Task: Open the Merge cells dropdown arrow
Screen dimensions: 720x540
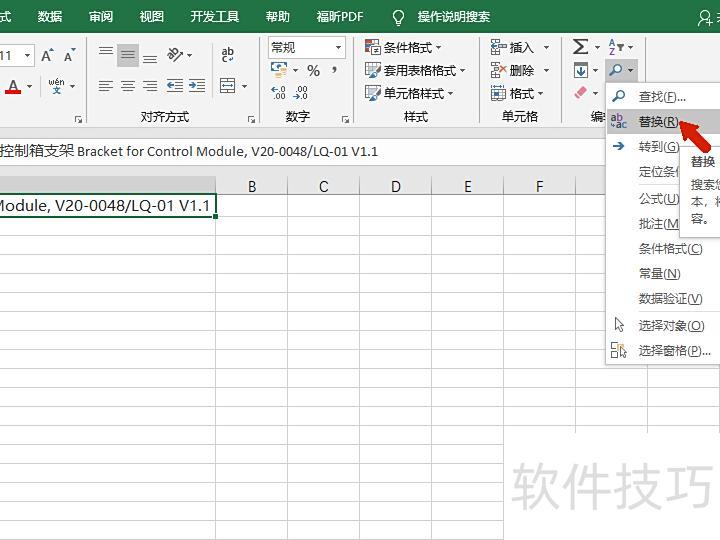Action: 244,86
